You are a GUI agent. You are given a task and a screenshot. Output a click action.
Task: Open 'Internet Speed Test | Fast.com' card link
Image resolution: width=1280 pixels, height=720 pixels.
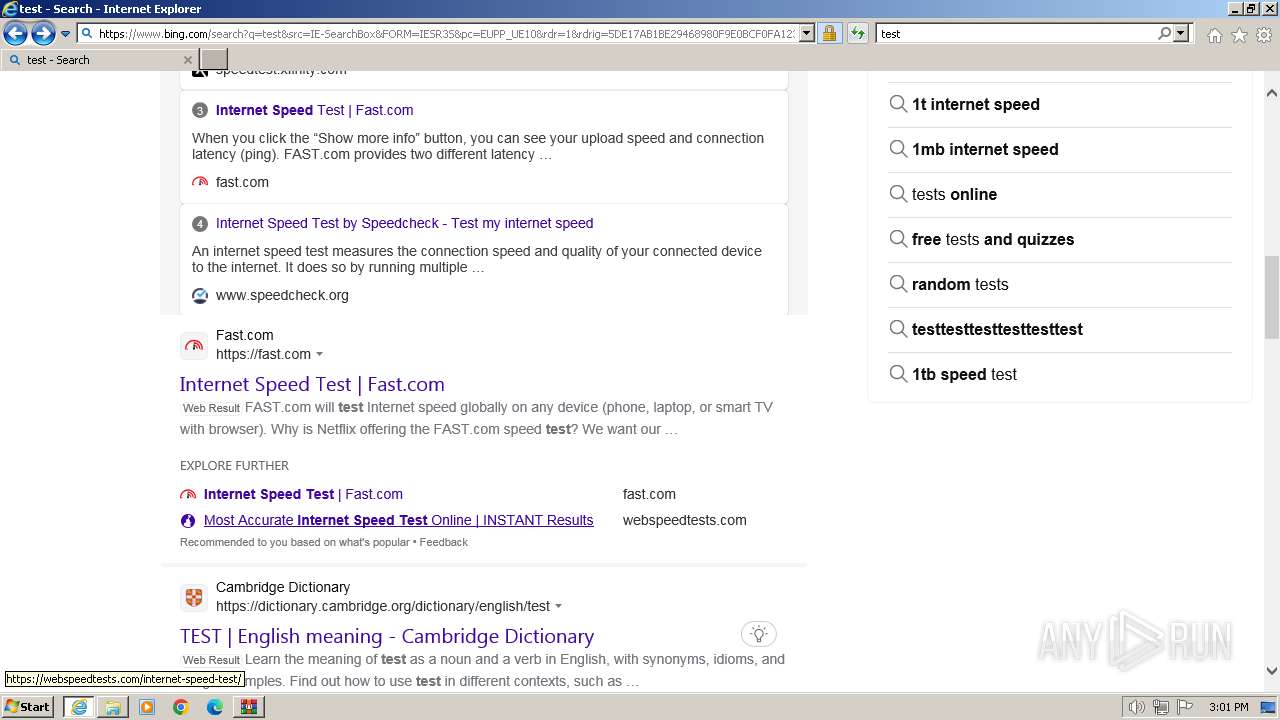click(314, 110)
